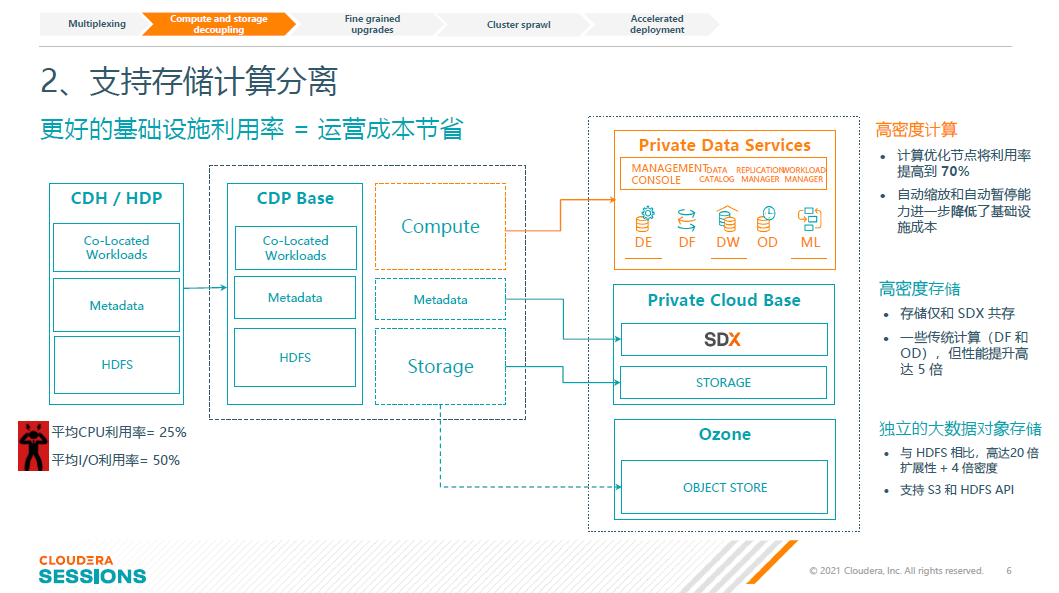Click the DW data warehouse icon
This screenshot has width=1059, height=593.
point(727,220)
